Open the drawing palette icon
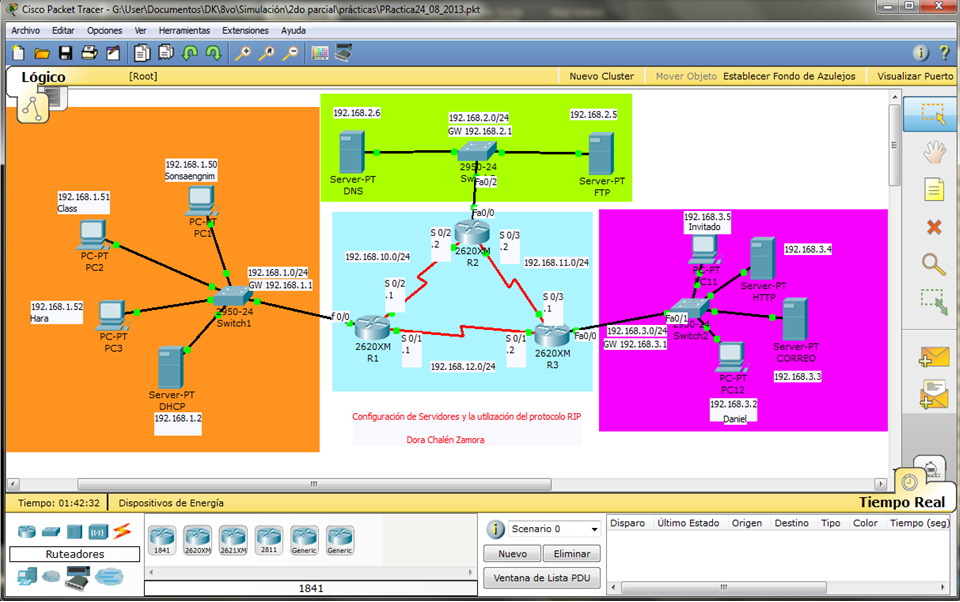The image size is (960, 602). click(x=320, y=53)
